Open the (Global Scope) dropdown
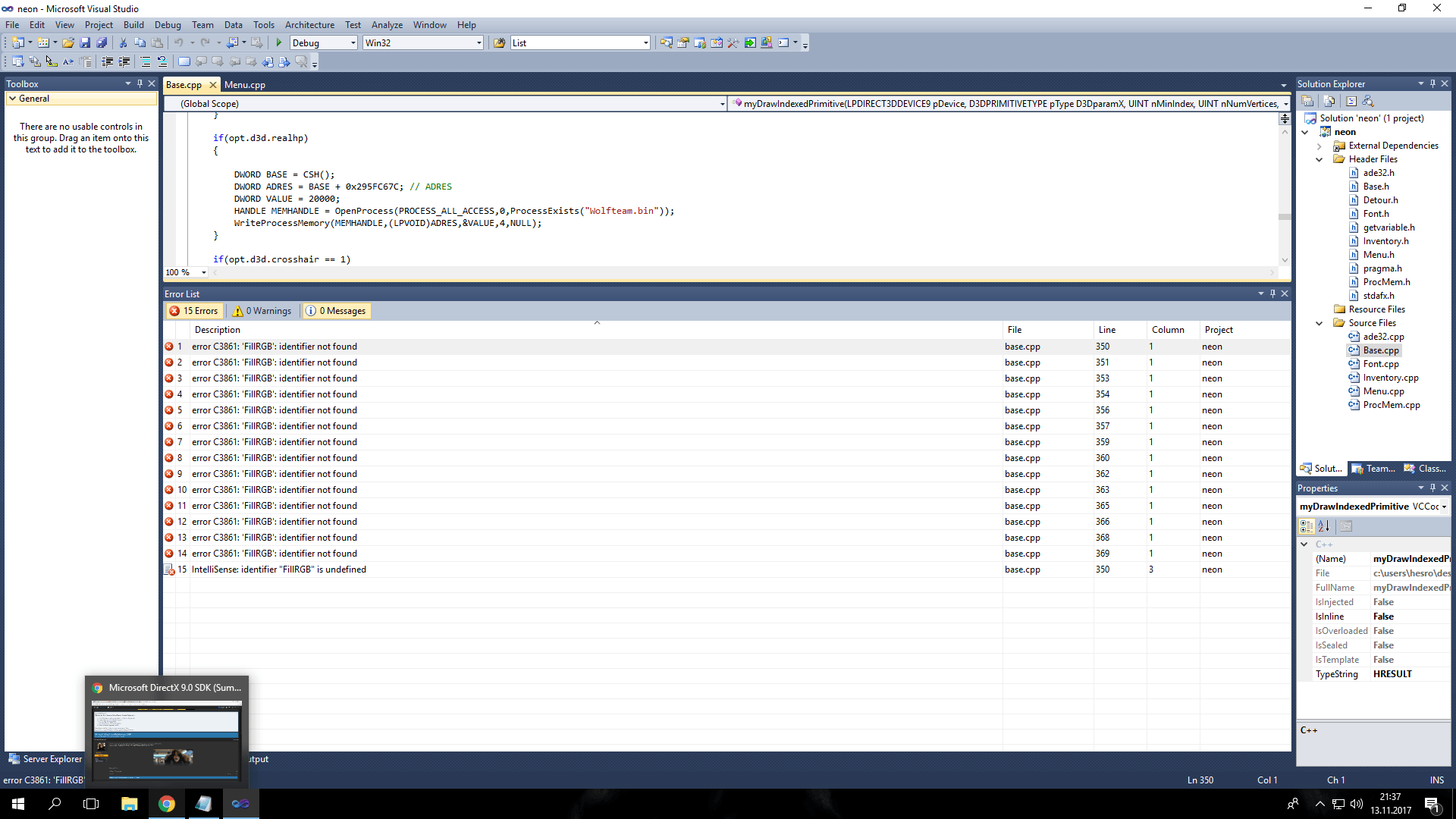The width and height of the screenshot is (1456, 819). (x=722, y=104)
